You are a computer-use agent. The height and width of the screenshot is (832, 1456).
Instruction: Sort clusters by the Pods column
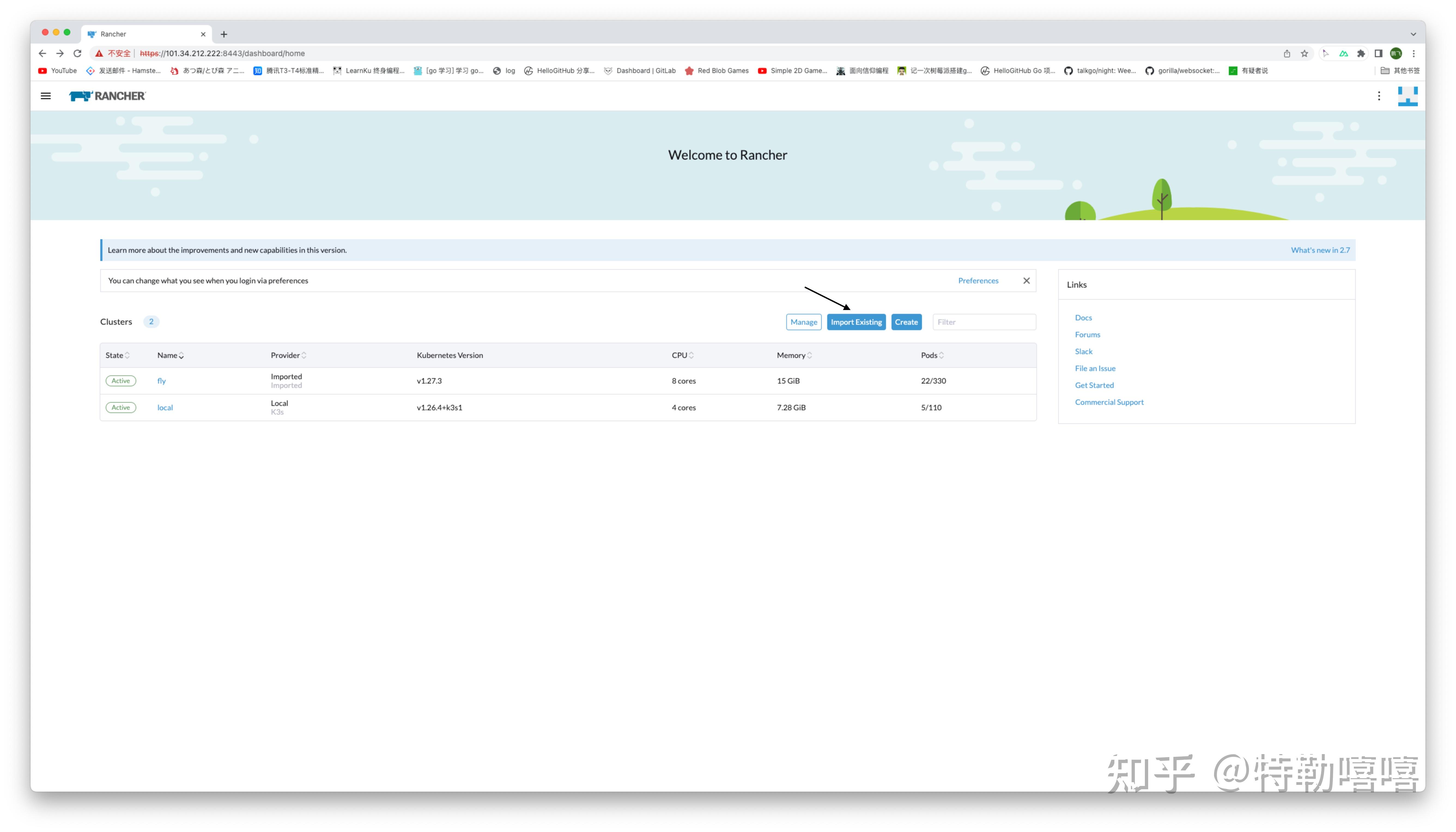tap(932, 356)
